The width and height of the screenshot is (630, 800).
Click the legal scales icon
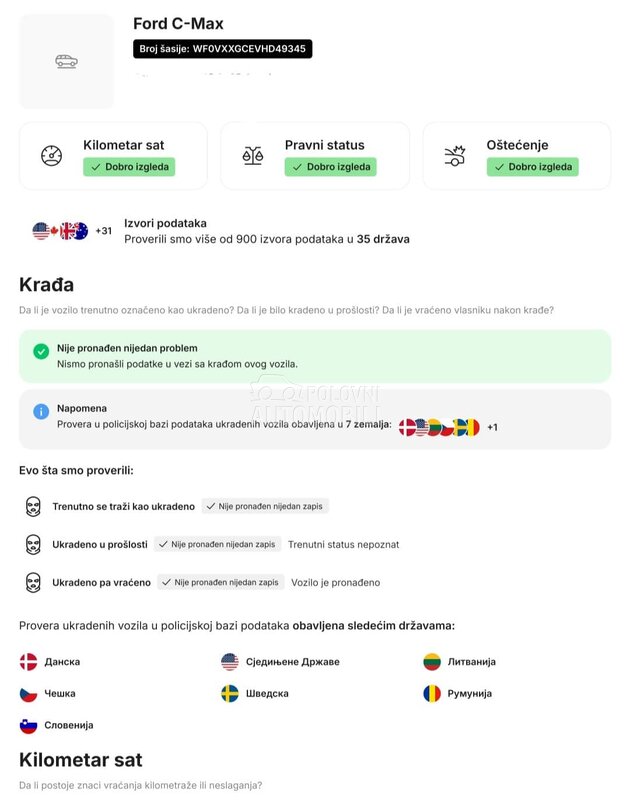[x=252, y=156]
